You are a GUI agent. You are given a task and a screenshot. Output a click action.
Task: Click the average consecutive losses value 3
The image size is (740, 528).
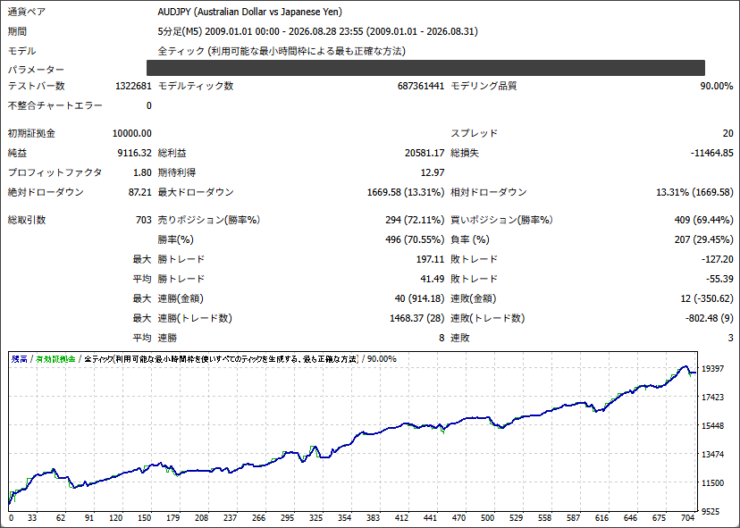731,338
